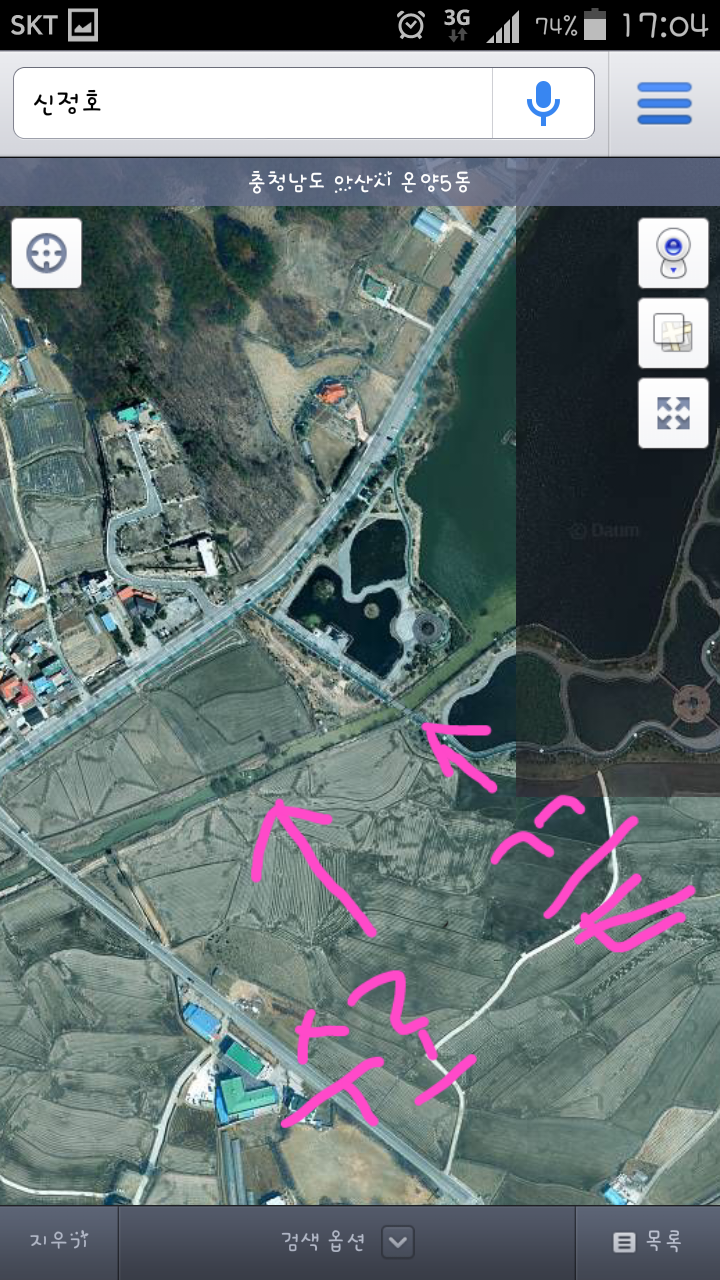Tap the current location crosshair button

tap(46, 253)
